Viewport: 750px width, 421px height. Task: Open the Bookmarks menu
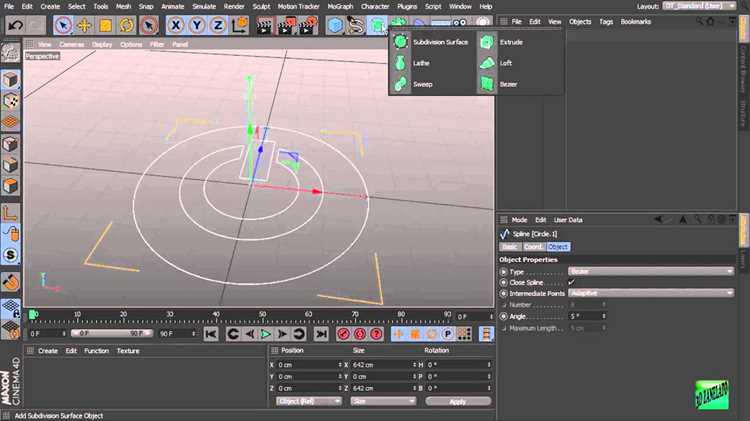636,22
